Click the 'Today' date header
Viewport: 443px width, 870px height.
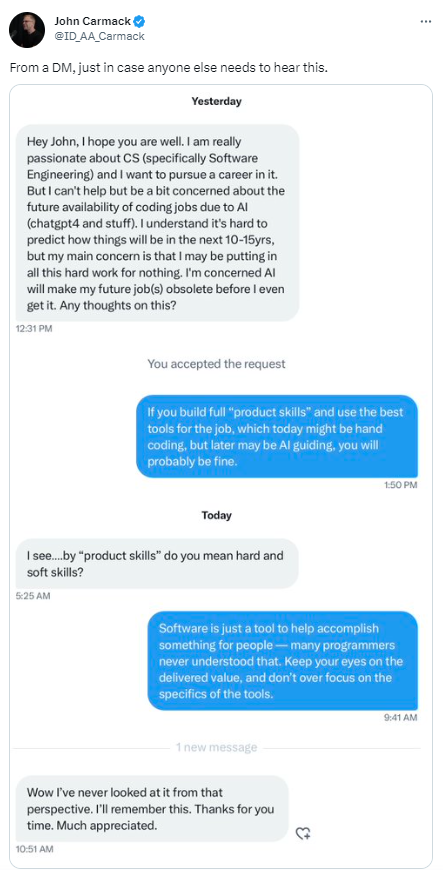coord(217,515)
